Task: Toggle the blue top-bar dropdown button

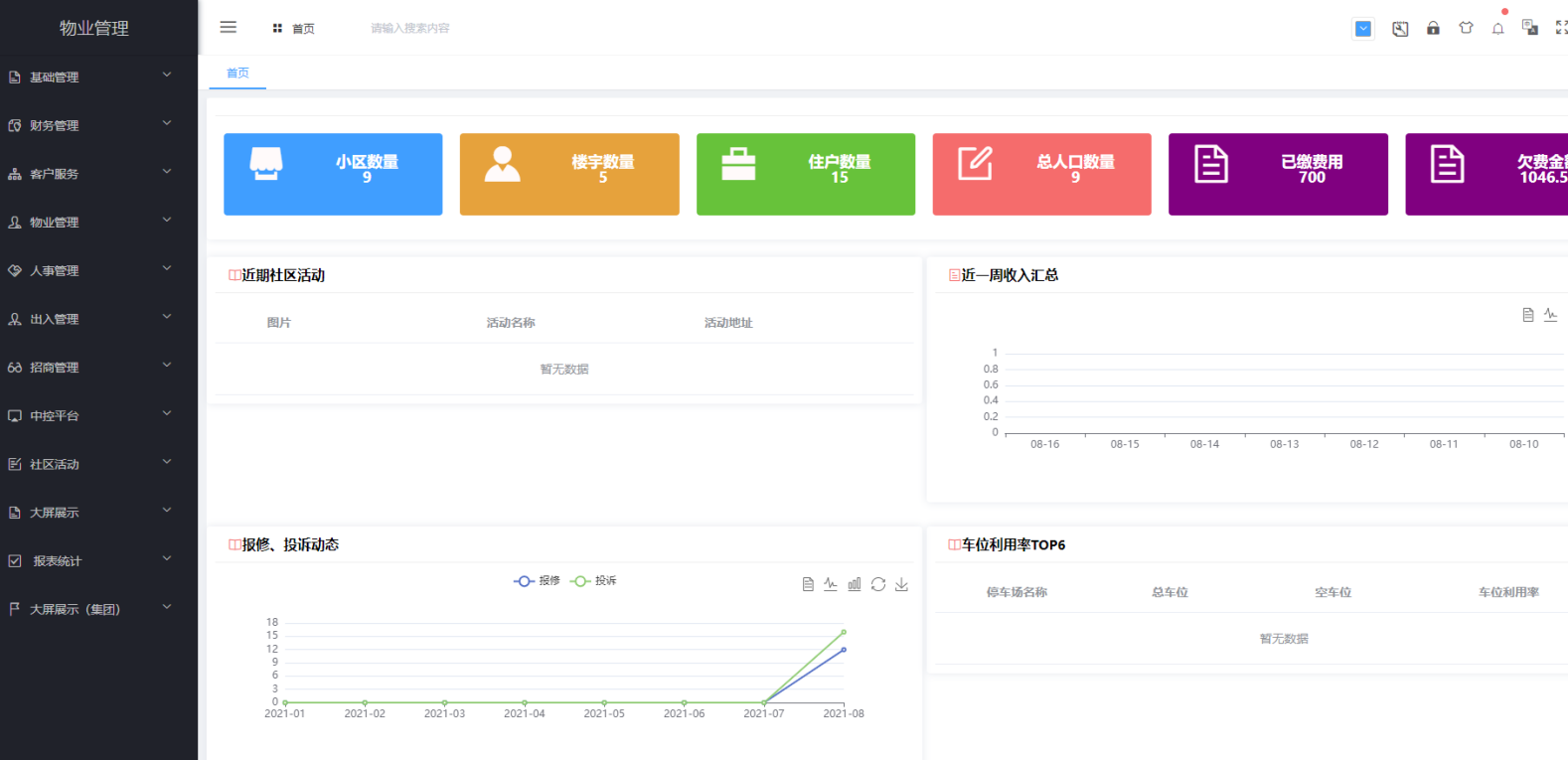Action: pos(1363,29)
